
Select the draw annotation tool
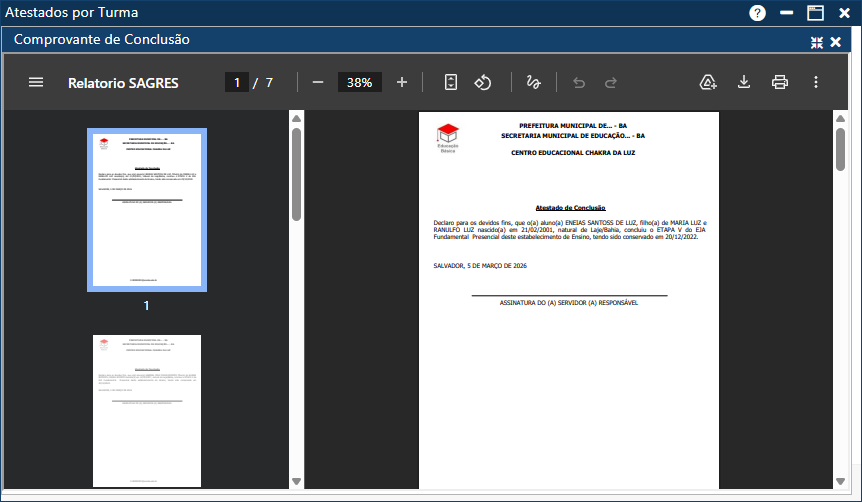click(x=534, y=82)
